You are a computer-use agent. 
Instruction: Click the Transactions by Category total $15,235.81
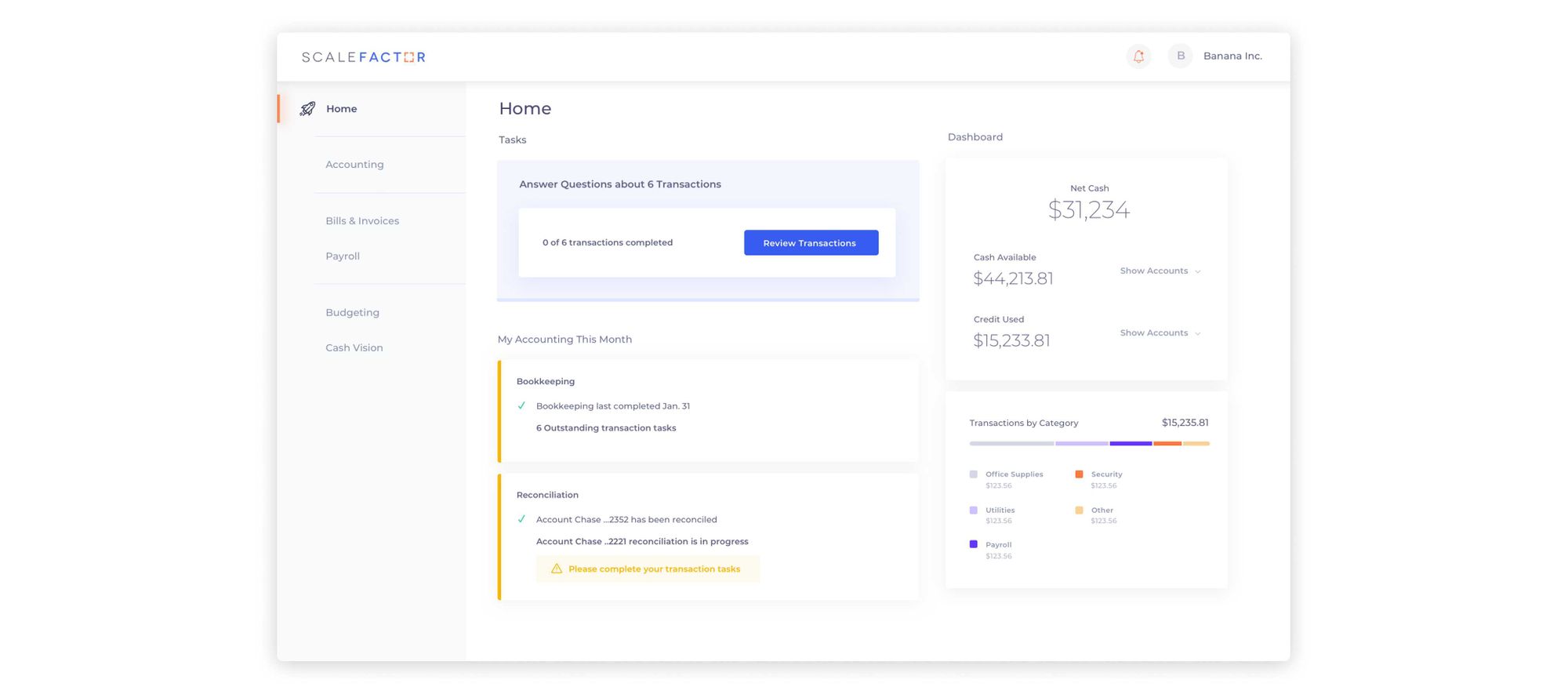[1185, 423]
